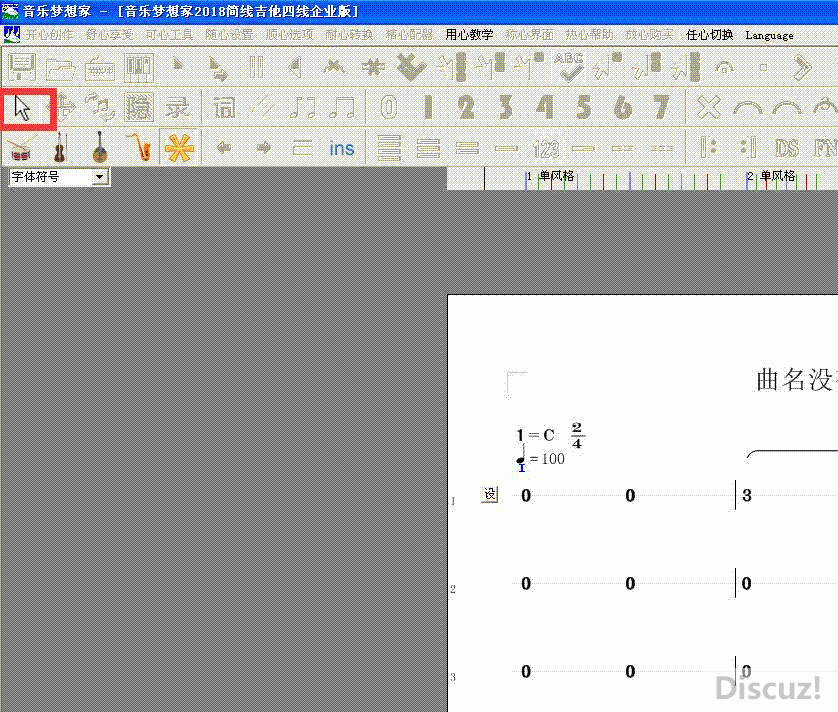Open the piano keyboard panel

(139, 68)
